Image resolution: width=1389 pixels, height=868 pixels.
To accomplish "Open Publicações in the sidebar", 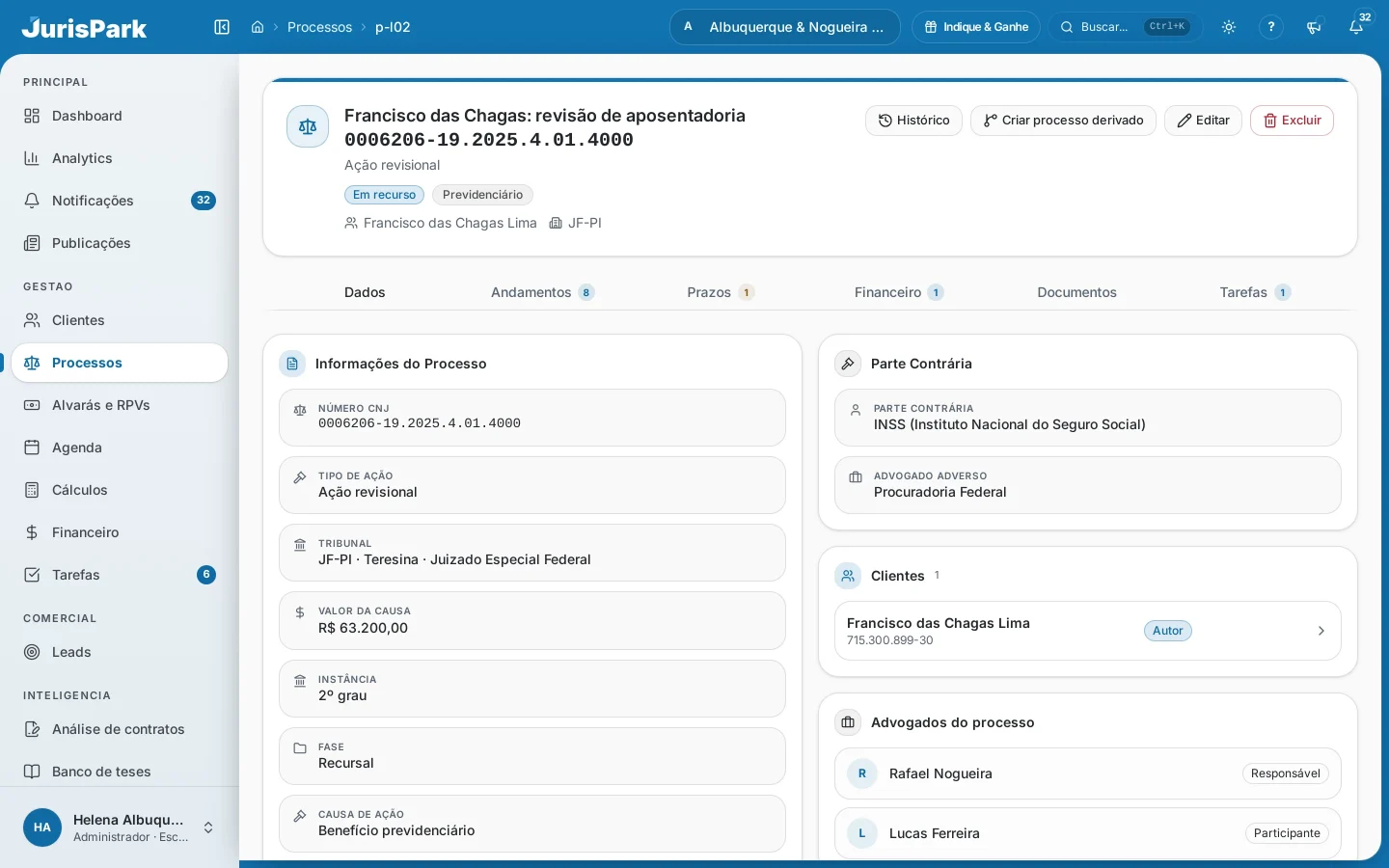I will point(120,243).
